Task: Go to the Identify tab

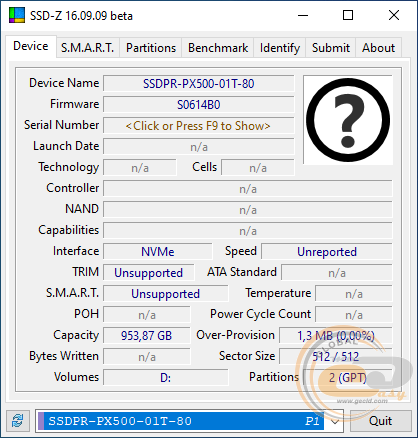Action: [280, 48]
